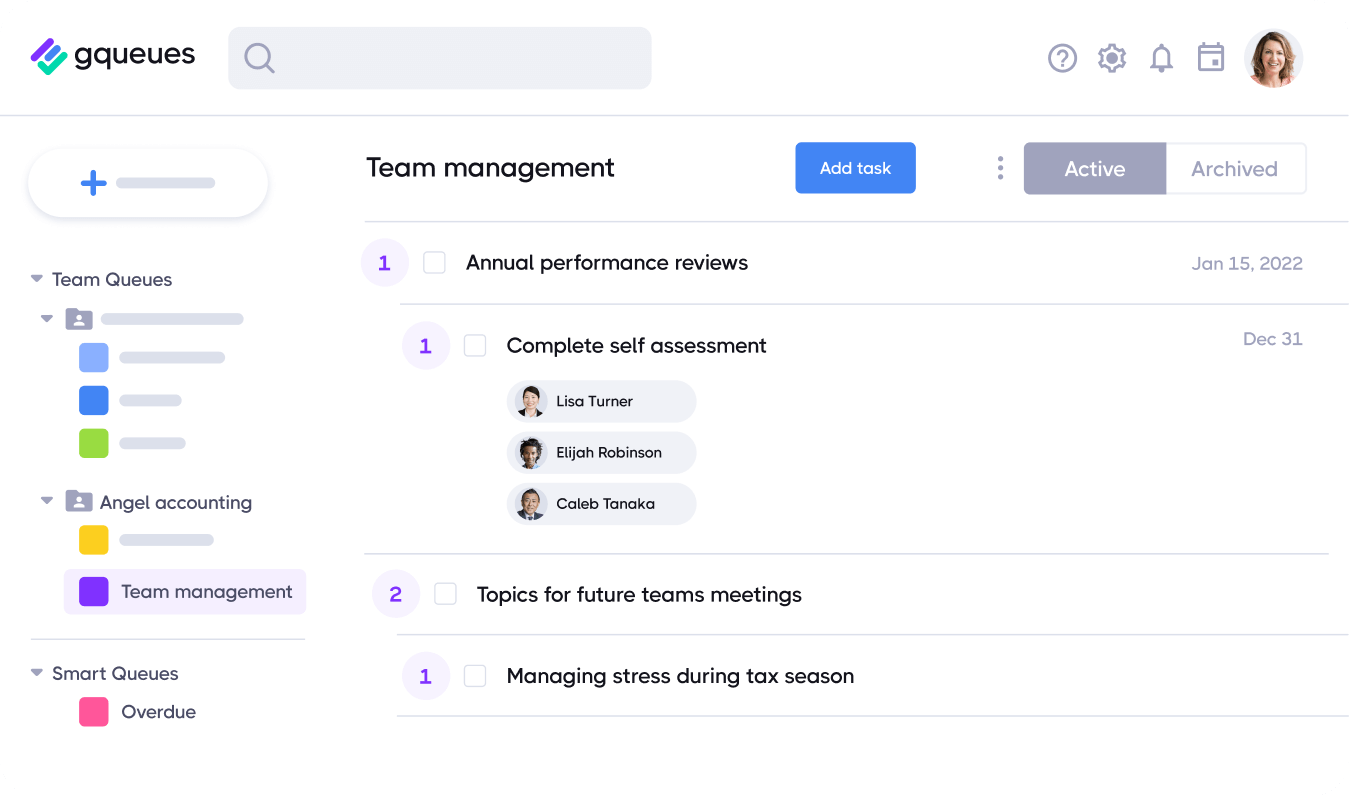This screenshot has width=1349, height=797.
Task: Click the purple Team management color swatch
Action: 93,591
